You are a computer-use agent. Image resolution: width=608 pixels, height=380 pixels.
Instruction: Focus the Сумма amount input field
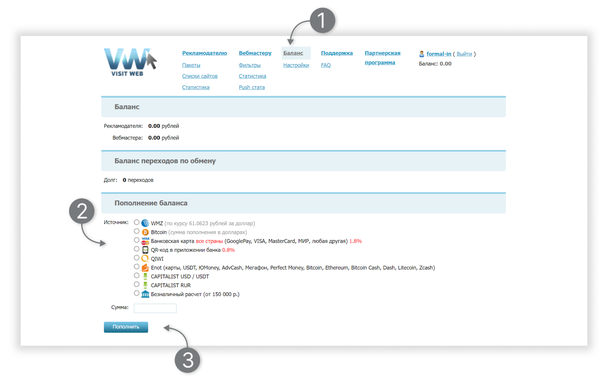(x=155, y=308)
